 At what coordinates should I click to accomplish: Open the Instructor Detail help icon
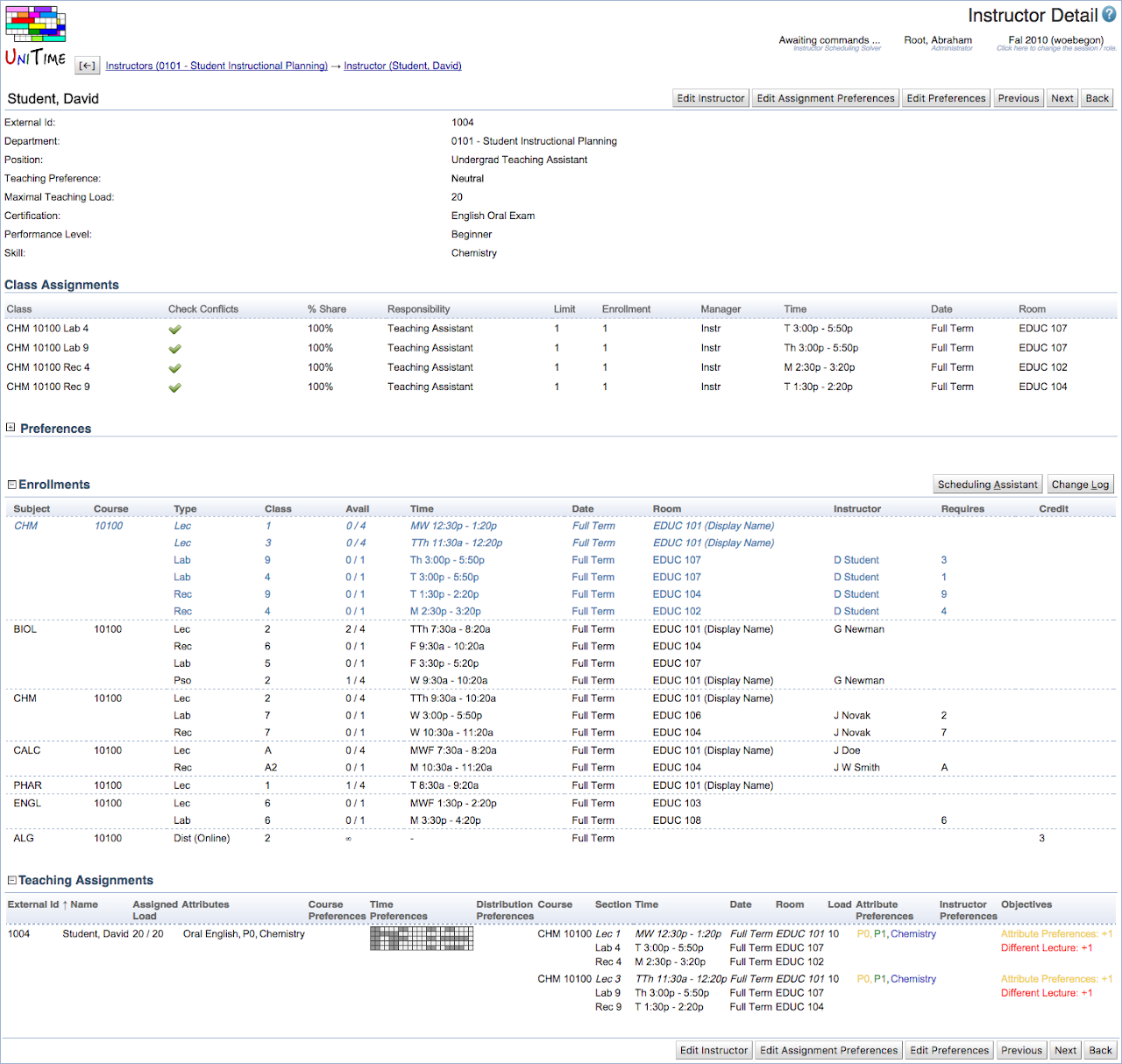pos(1109,14)
